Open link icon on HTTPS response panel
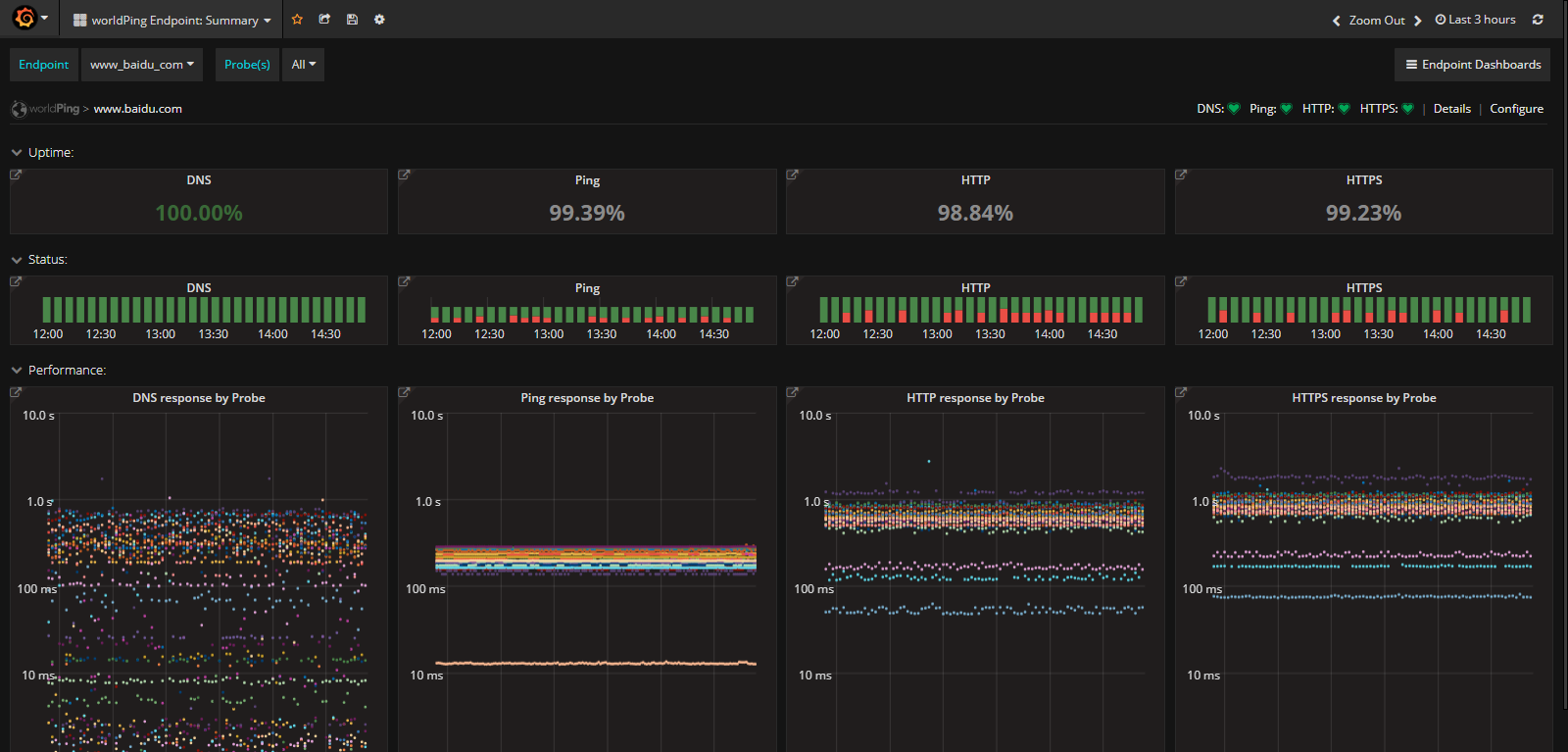This screenshot has height=752, width=1568. [x=1181, y=392]
